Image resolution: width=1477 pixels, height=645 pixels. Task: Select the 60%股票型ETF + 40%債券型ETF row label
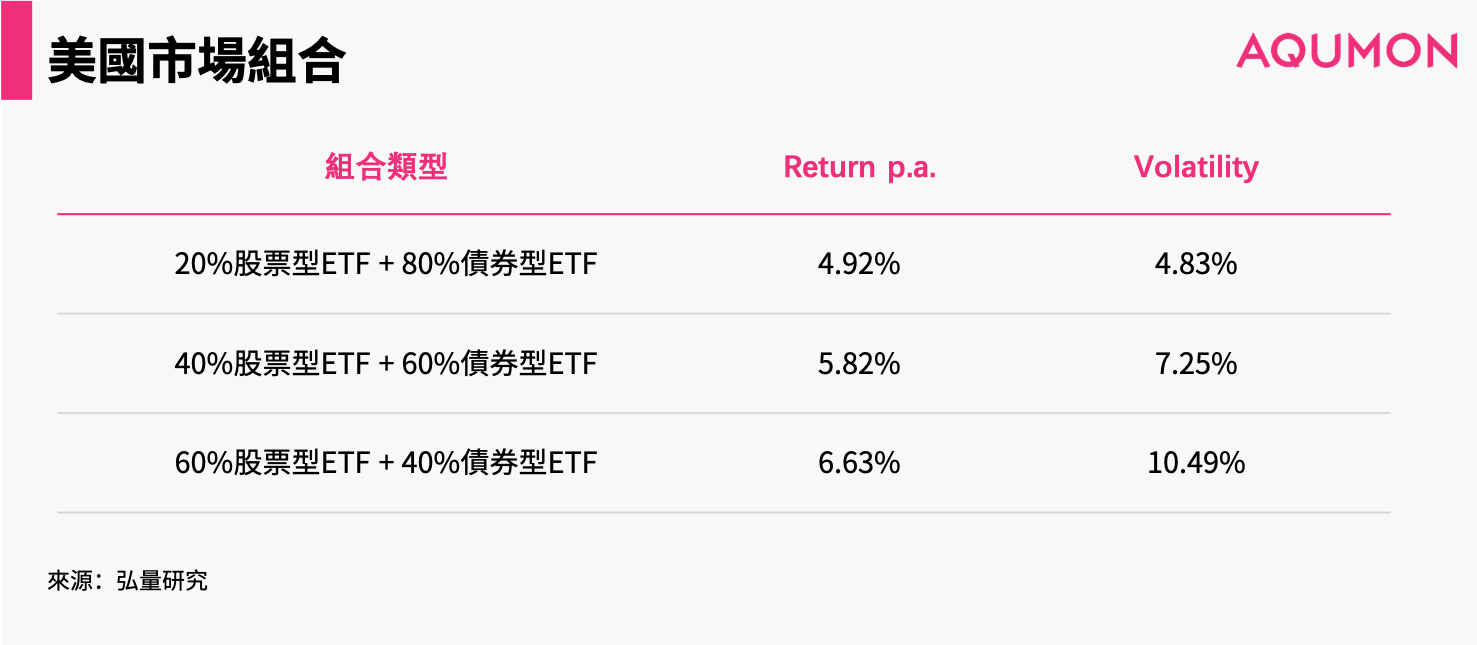coord(386,463)
